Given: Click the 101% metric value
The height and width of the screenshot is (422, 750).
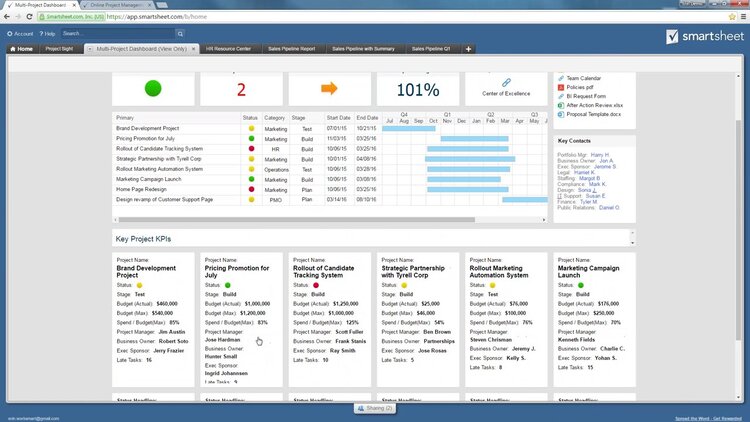Looking at the screenshot, I should pos(418,90).
